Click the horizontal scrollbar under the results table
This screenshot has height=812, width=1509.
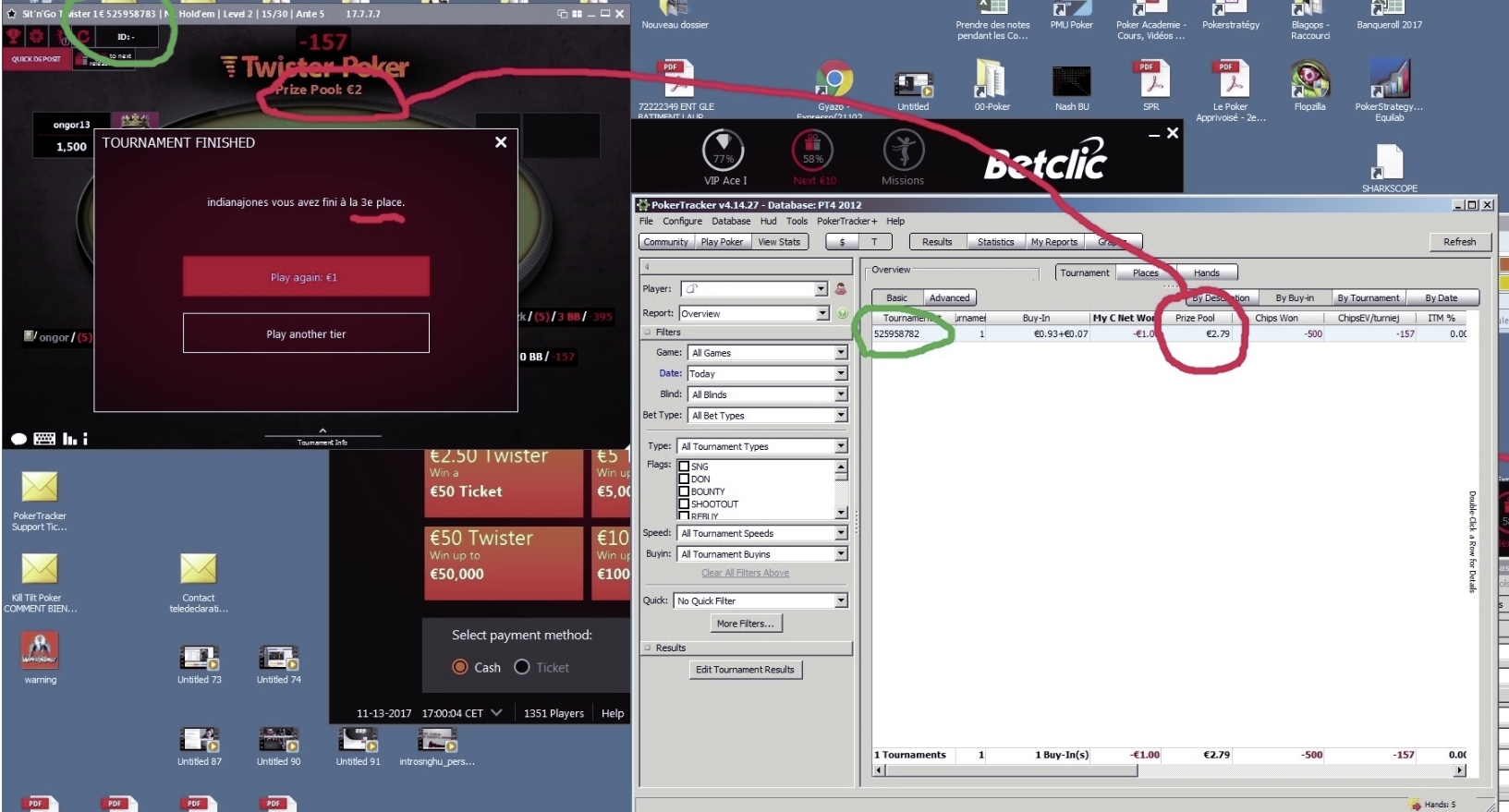(x=1170, y=770)
